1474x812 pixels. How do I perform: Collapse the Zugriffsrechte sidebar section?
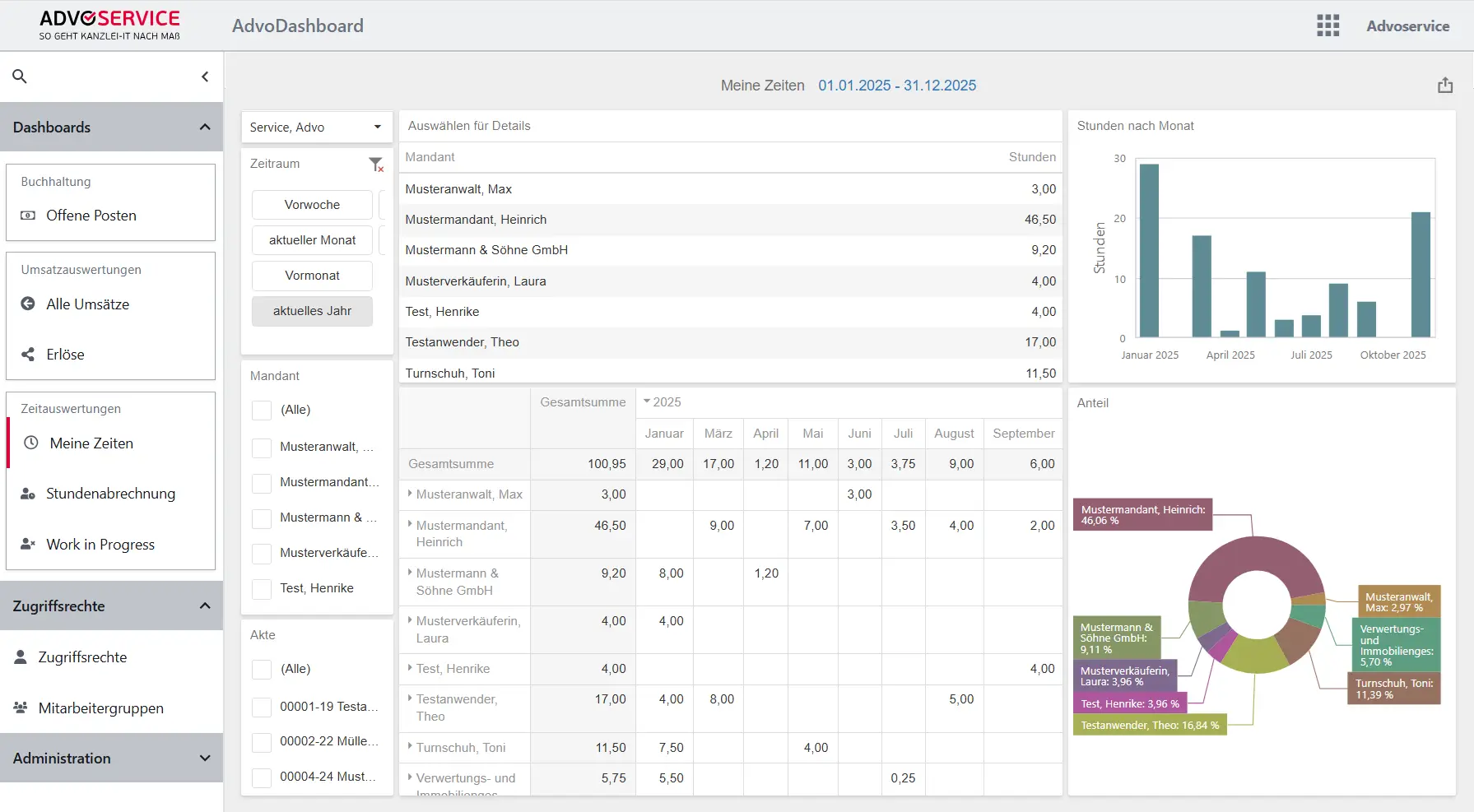tap(205, 606)
